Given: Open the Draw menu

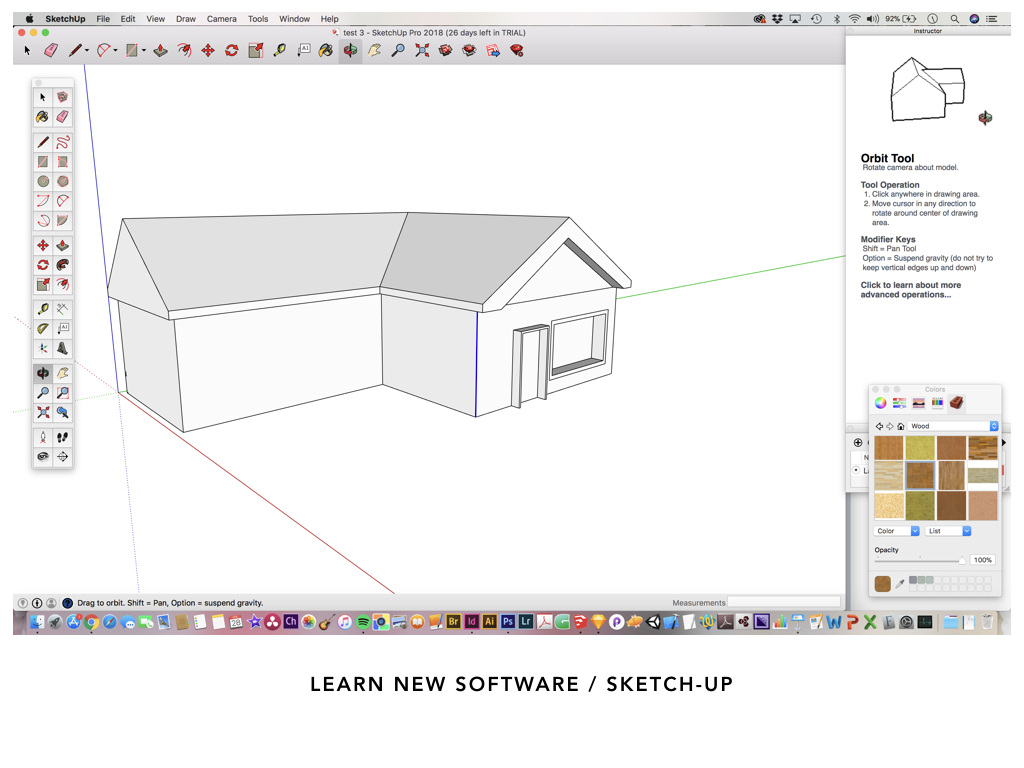Looking at the screenshot, I should pos(185,19).
